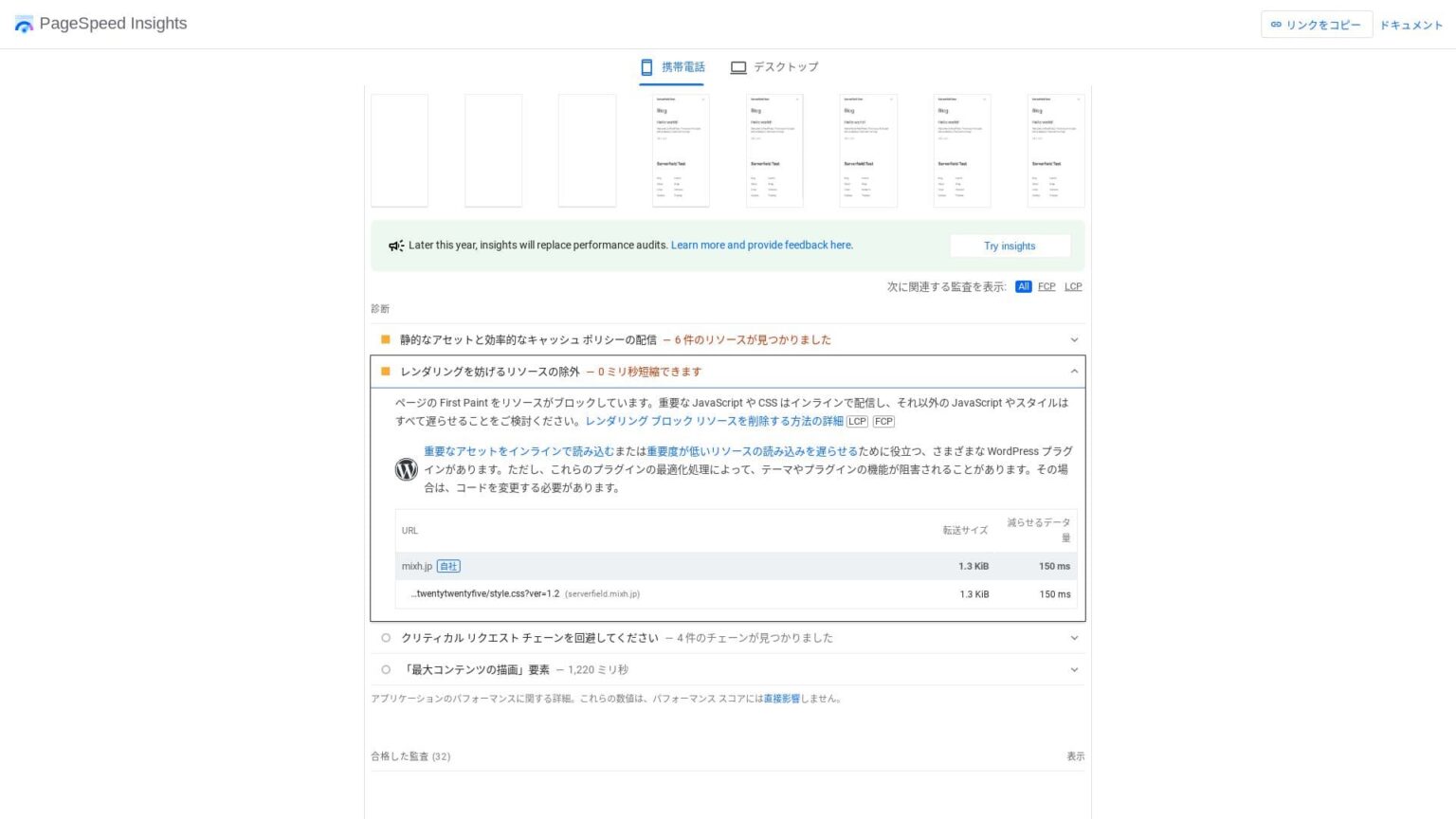Click the mobile phone icon on 携帯電話 tab
1456x819 pixels.
[x=647, y=66]
